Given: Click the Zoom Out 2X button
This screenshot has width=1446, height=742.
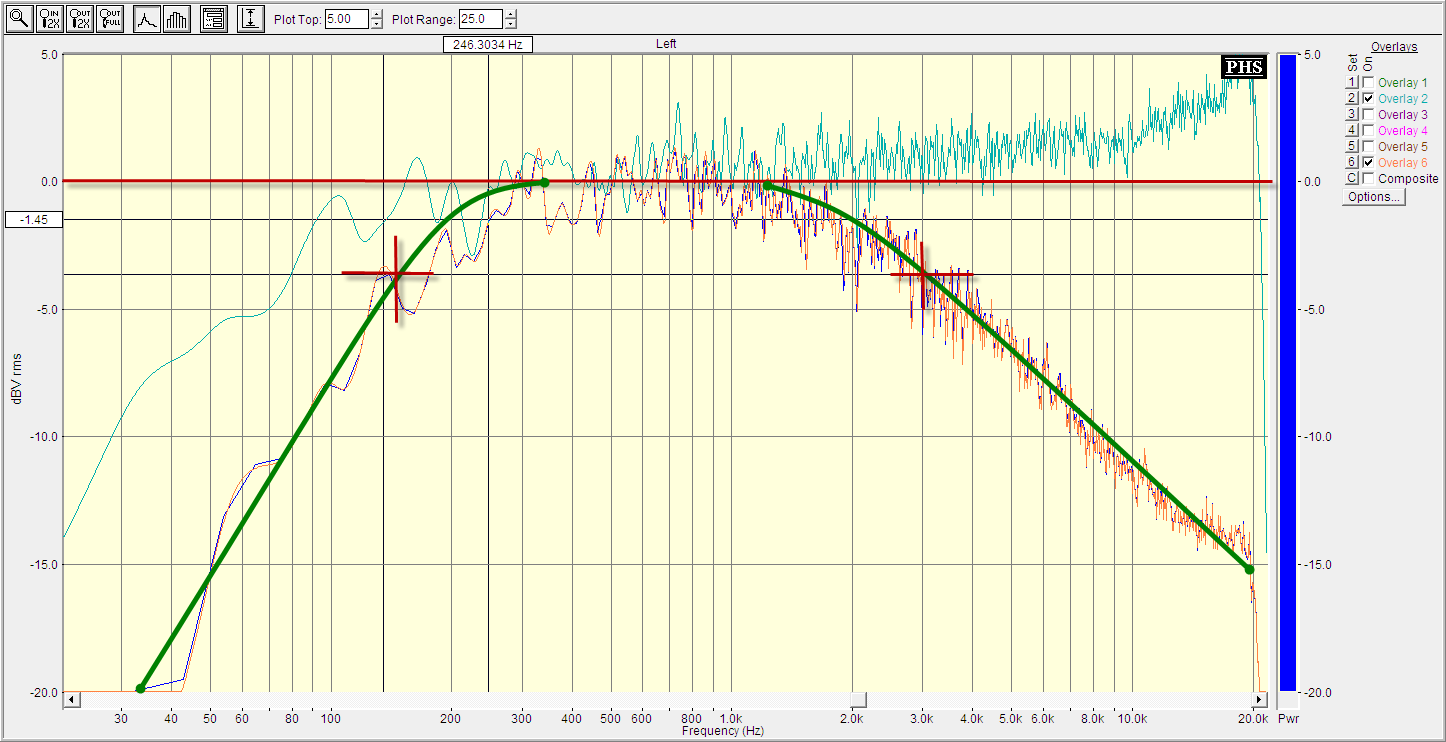Looking at the screenshot, I should point(80,19).
